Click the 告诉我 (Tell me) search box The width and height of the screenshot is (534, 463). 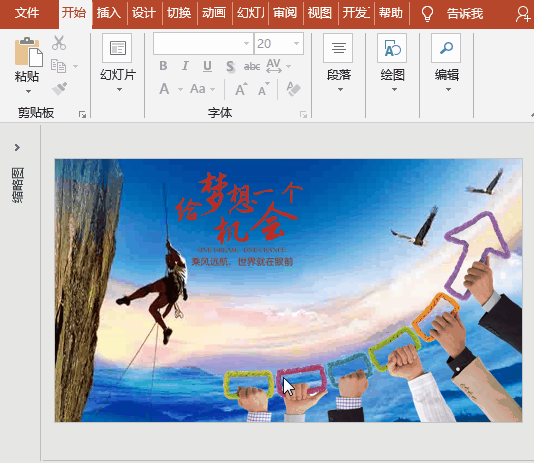point(465,14)
